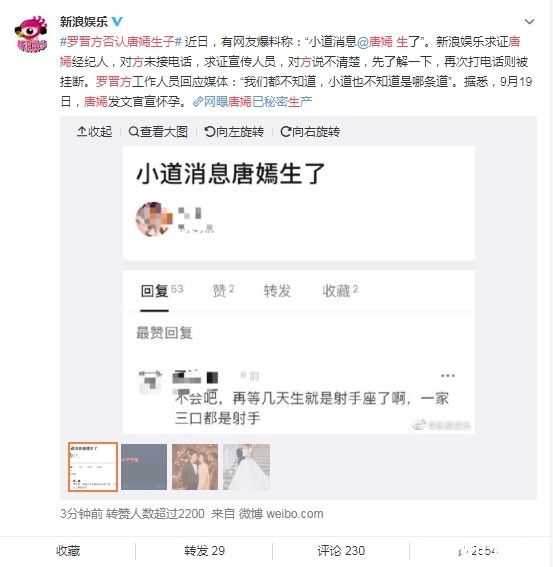The image size is (553, 567).
Task: Expand the post options chevron menu
Action: tap(529, 22)
